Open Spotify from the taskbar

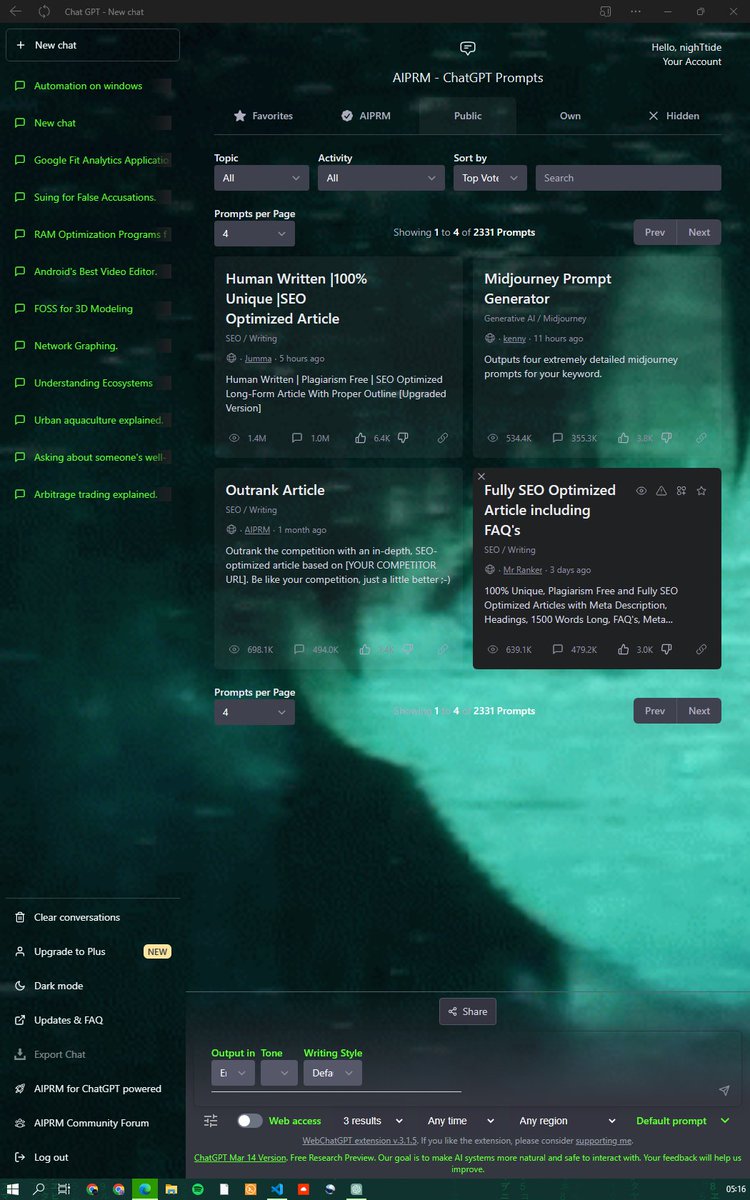pyautogui.click(x=197, y=1189)
